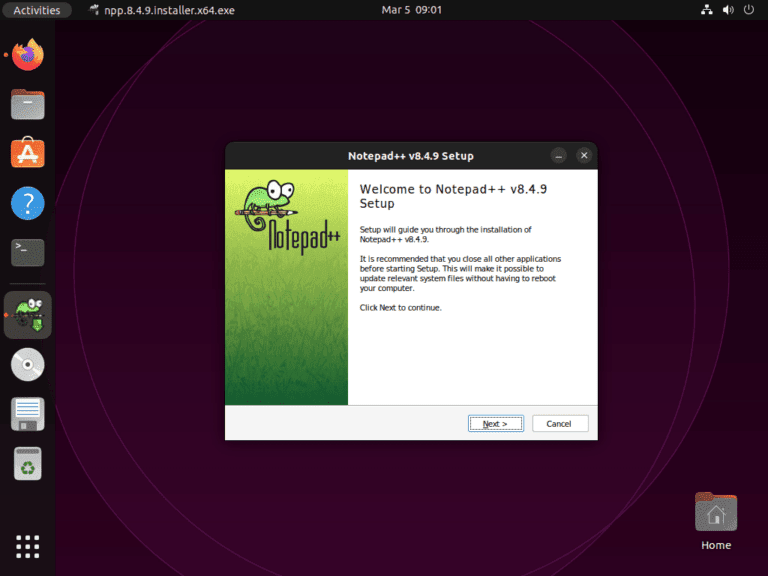Launch Terminal from the dock
The width and height of the screenshot is (768, 576).
coord(28,253)
